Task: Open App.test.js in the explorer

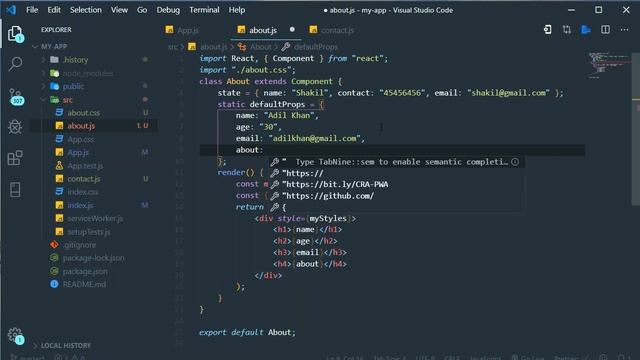Action: pyautogui.click(x=94, y=166)
